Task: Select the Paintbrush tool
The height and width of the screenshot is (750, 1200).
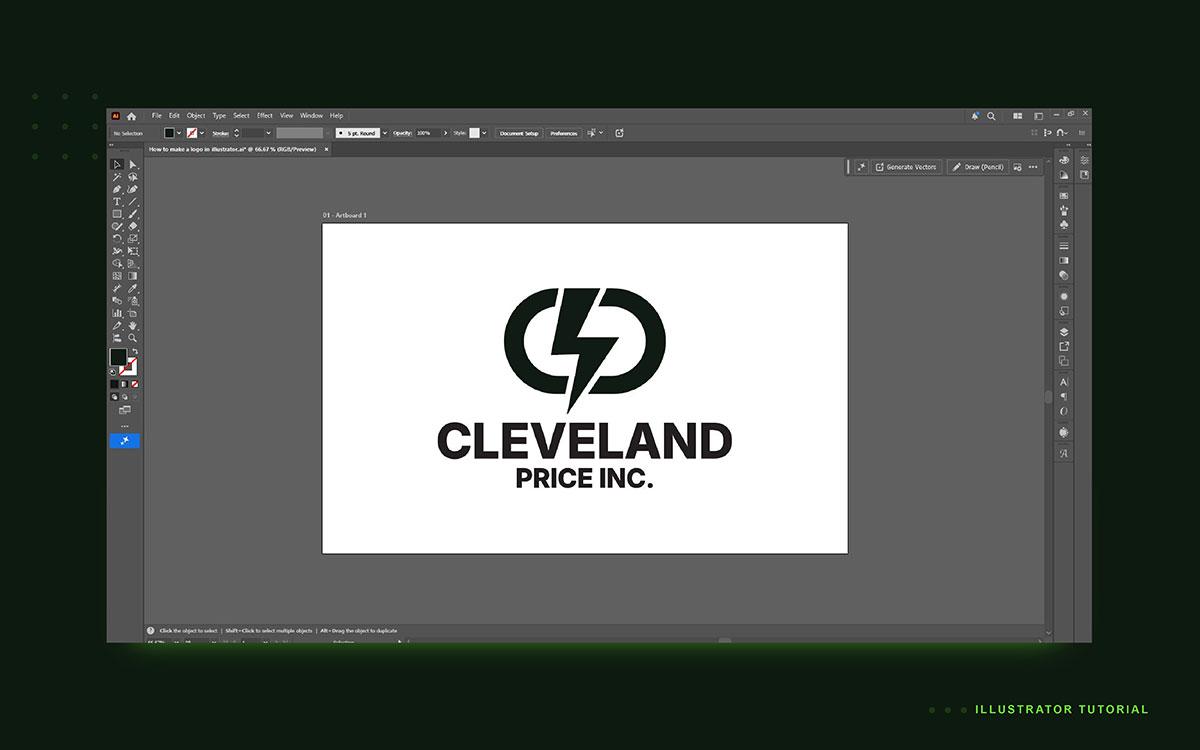Action: coord(133,214)
